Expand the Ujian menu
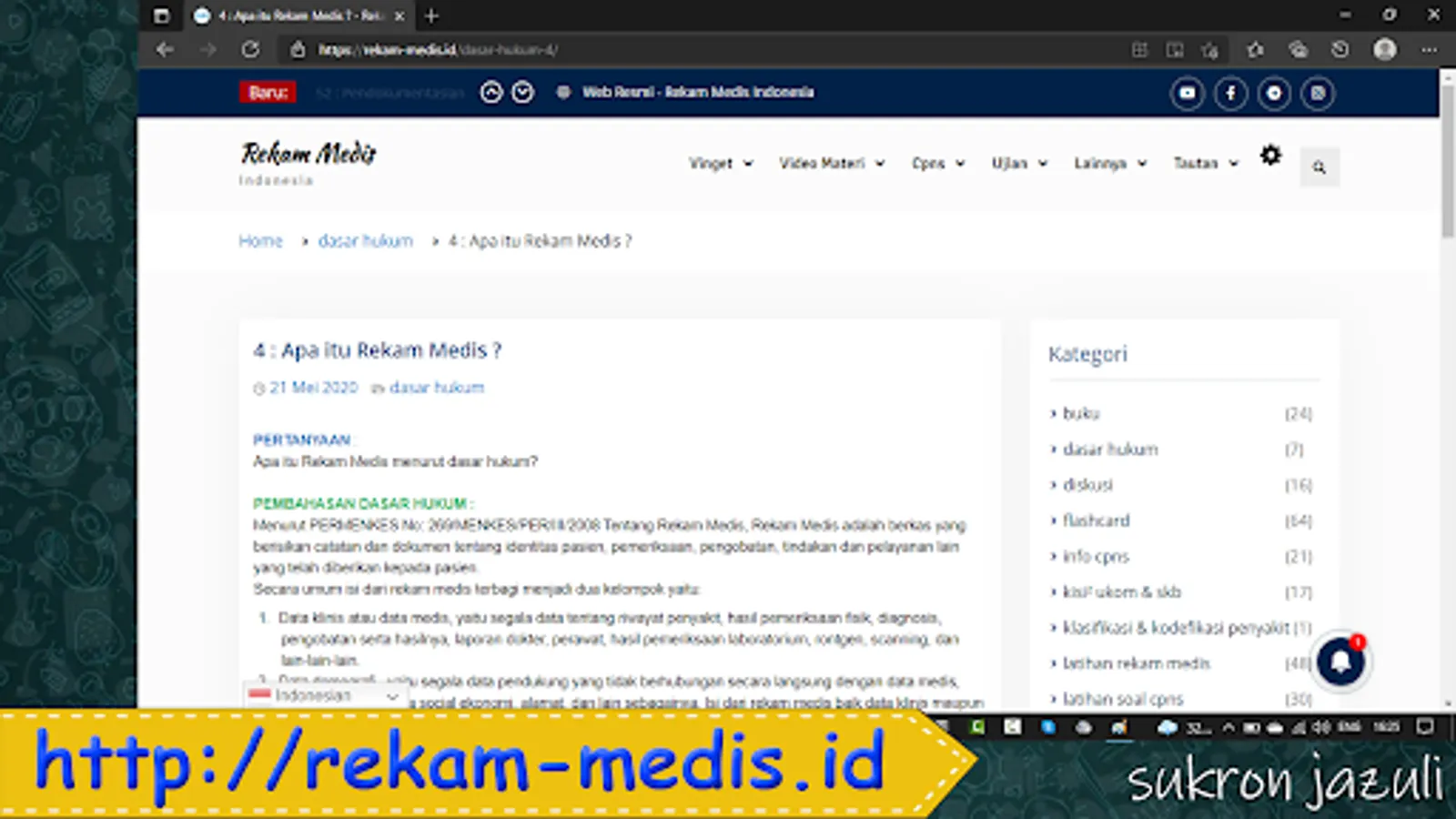 coord(1019,163)
